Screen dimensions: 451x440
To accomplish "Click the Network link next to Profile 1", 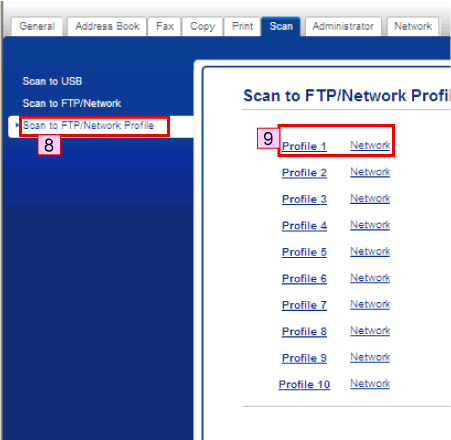I will (x=370, y=145).
